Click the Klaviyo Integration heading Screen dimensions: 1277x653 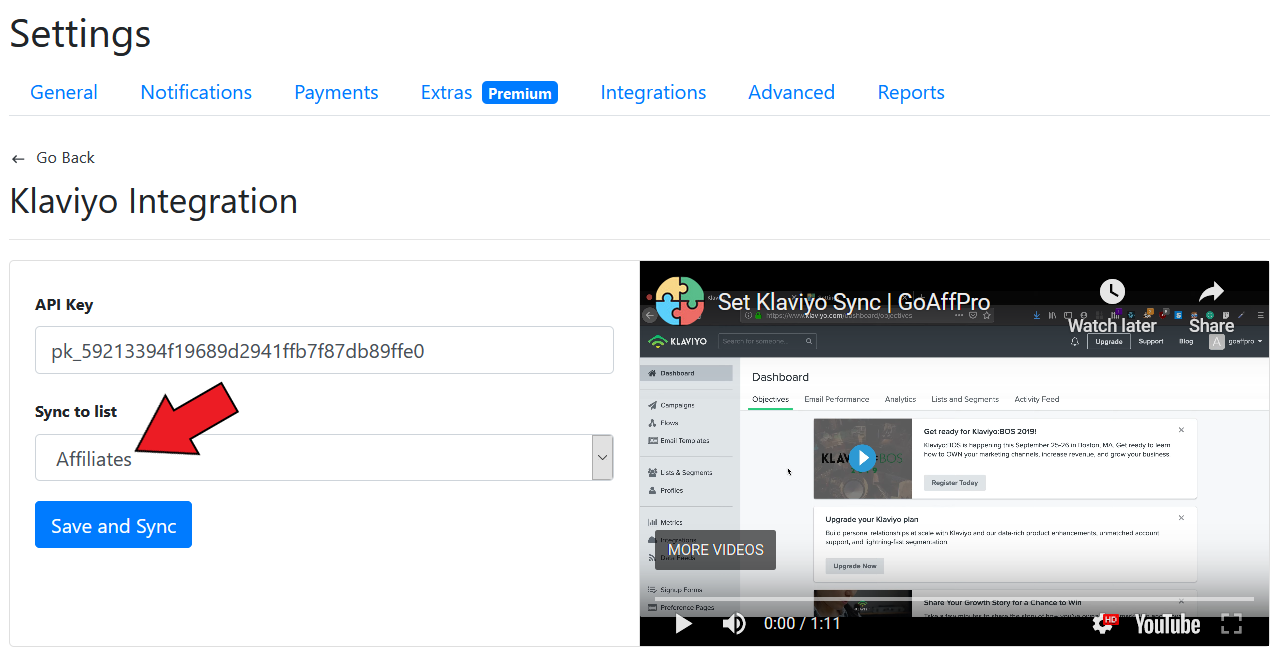tap(154, 201)
